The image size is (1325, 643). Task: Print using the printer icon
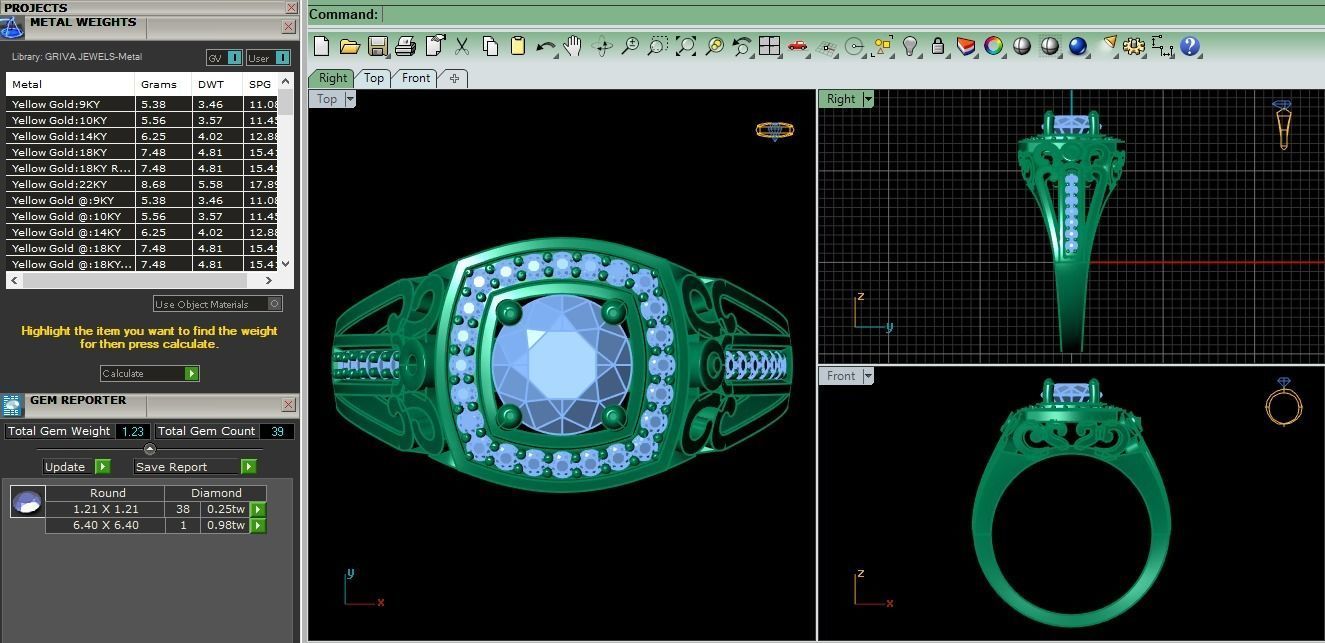pos(405,46)
